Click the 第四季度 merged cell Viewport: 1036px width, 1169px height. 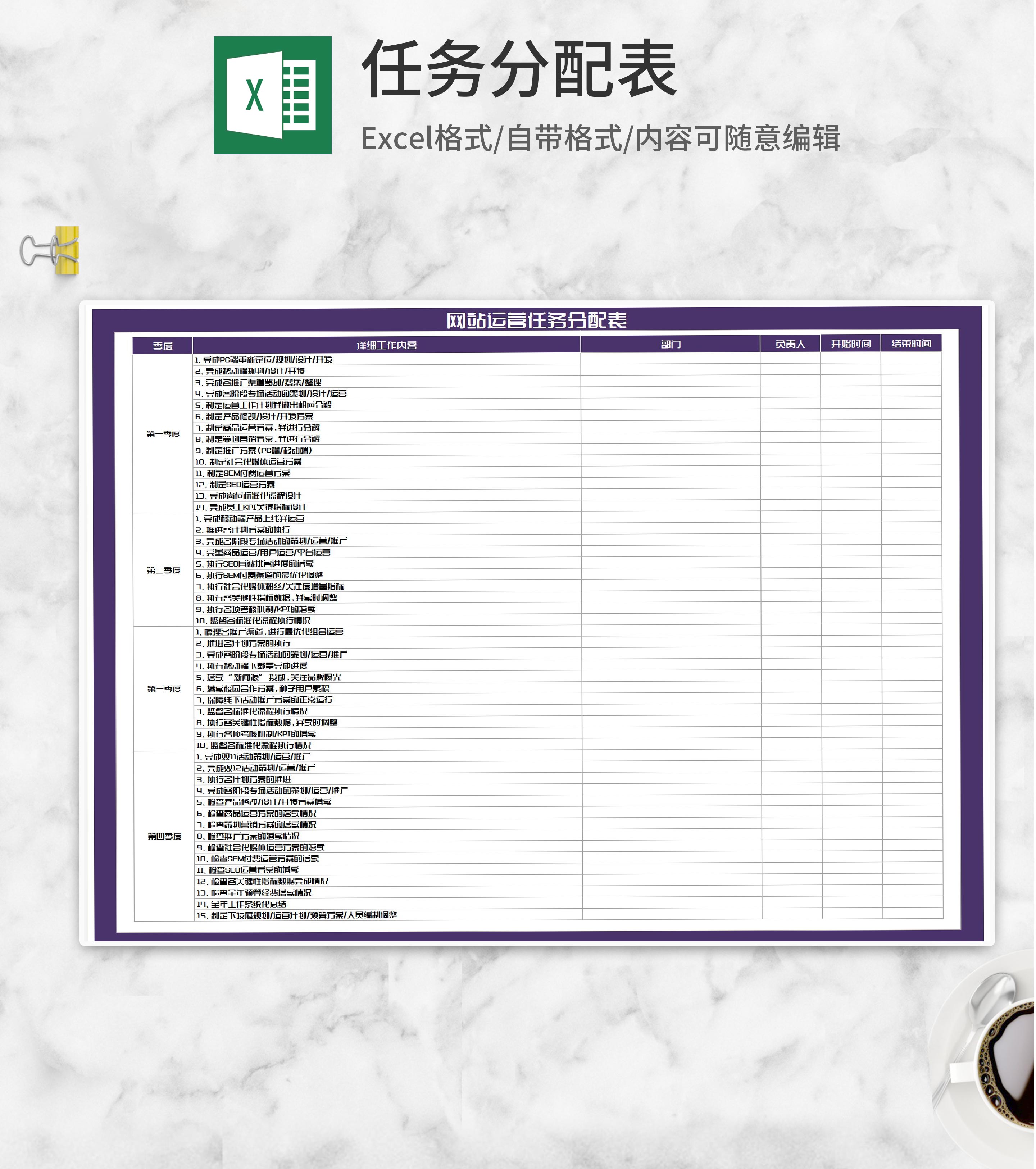click(x=165, y=836)
